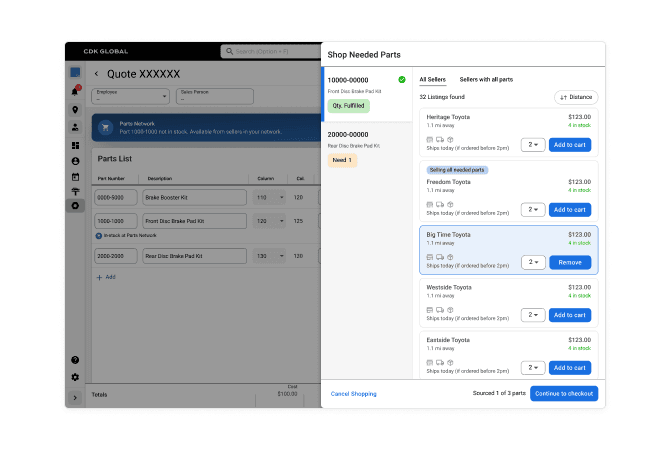Select the highlighted gear-ring sidebar icon

click(75, 206)
